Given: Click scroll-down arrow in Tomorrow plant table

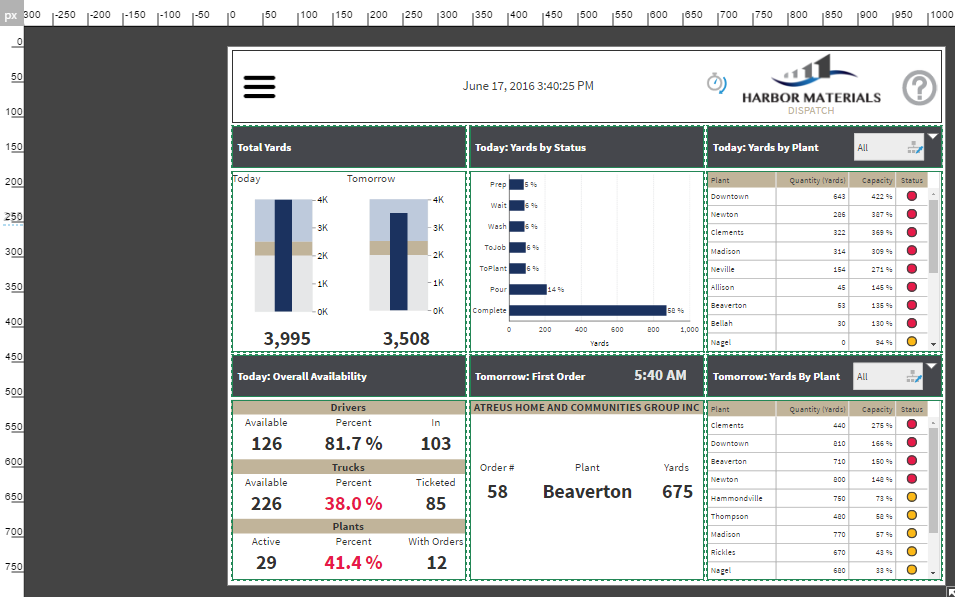Looking at the screenshot, I should pyautogui.click(x=934, y=573).
